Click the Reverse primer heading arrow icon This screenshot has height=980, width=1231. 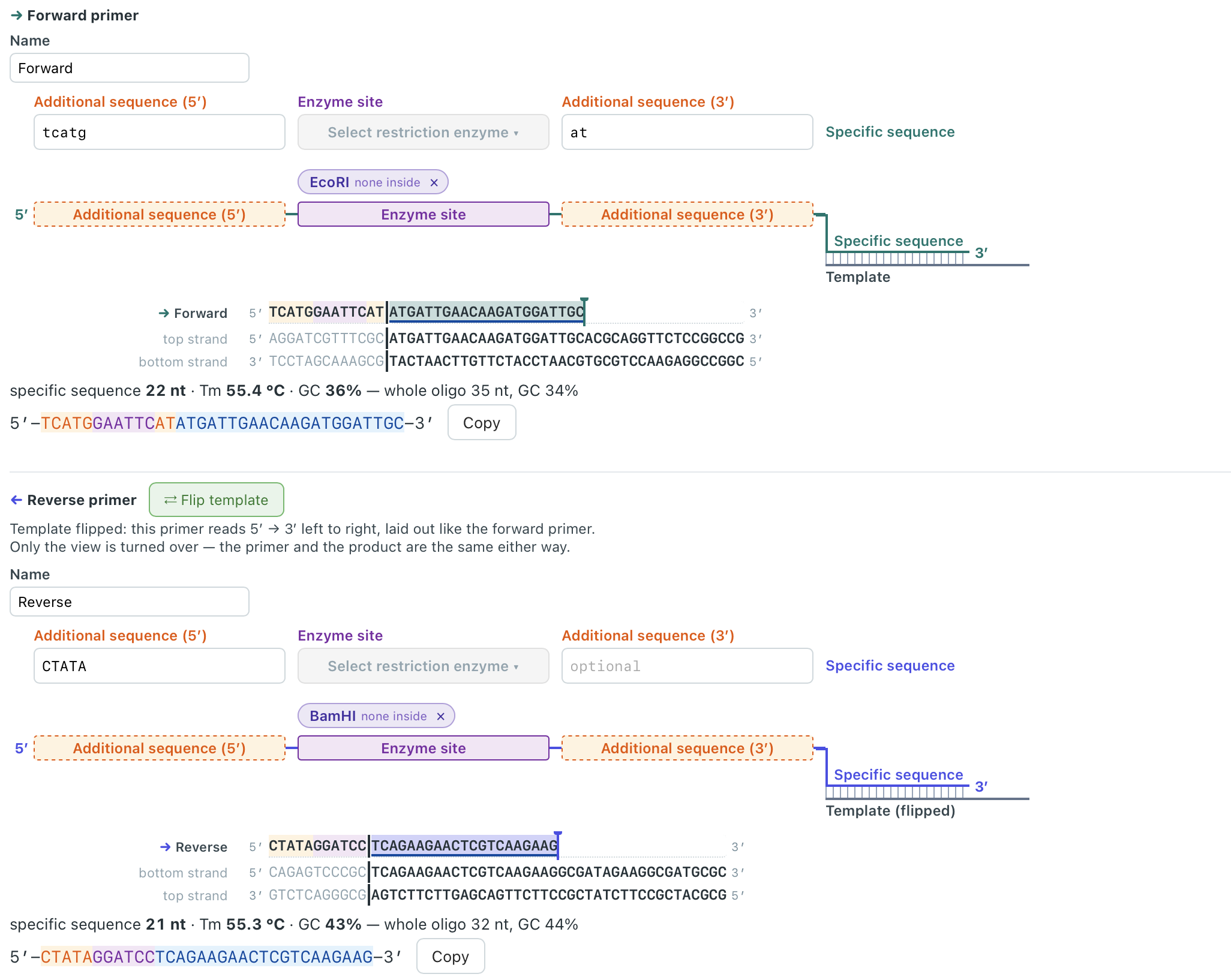16,500
